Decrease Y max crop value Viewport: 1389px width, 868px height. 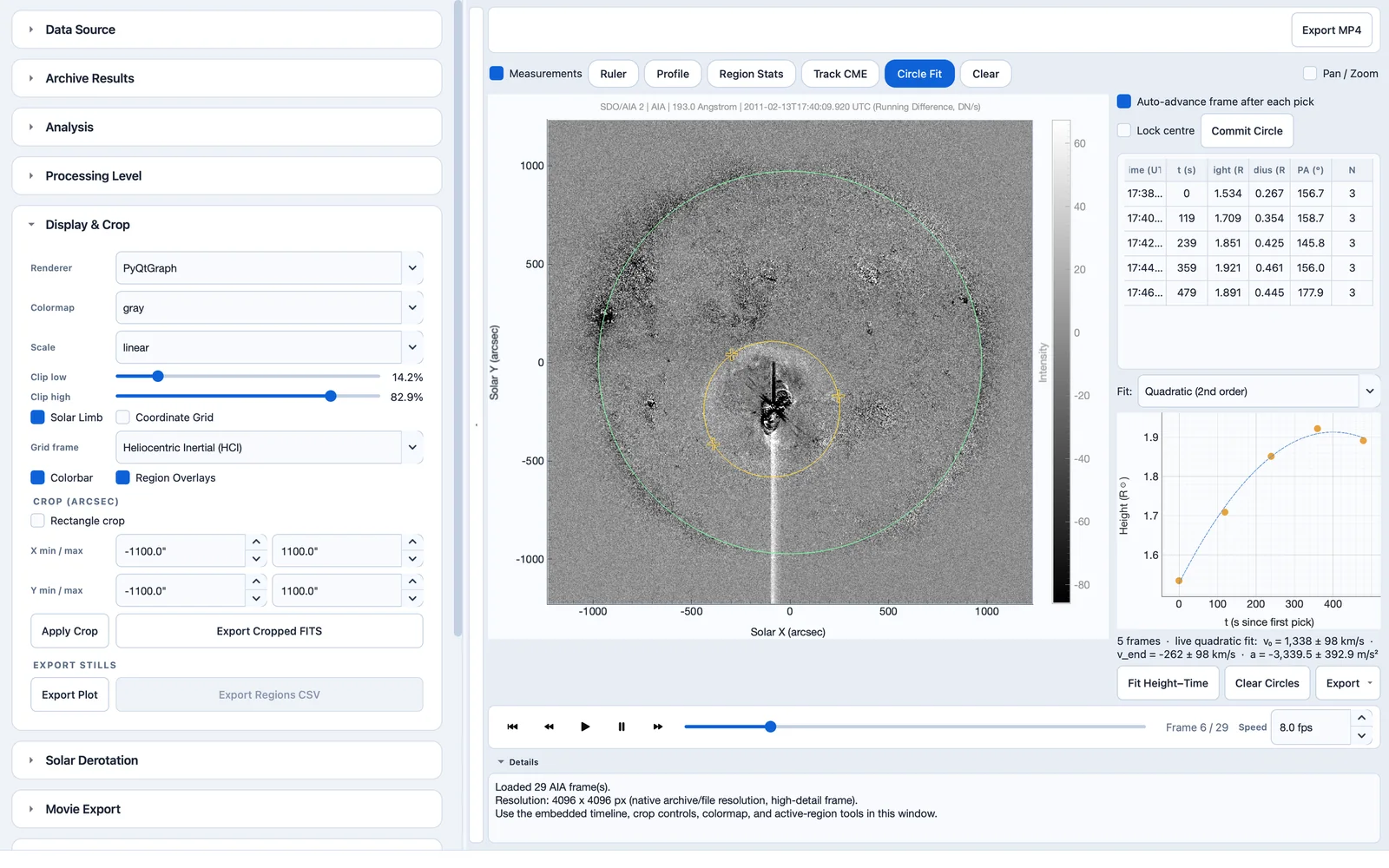(x=412, y=599)
